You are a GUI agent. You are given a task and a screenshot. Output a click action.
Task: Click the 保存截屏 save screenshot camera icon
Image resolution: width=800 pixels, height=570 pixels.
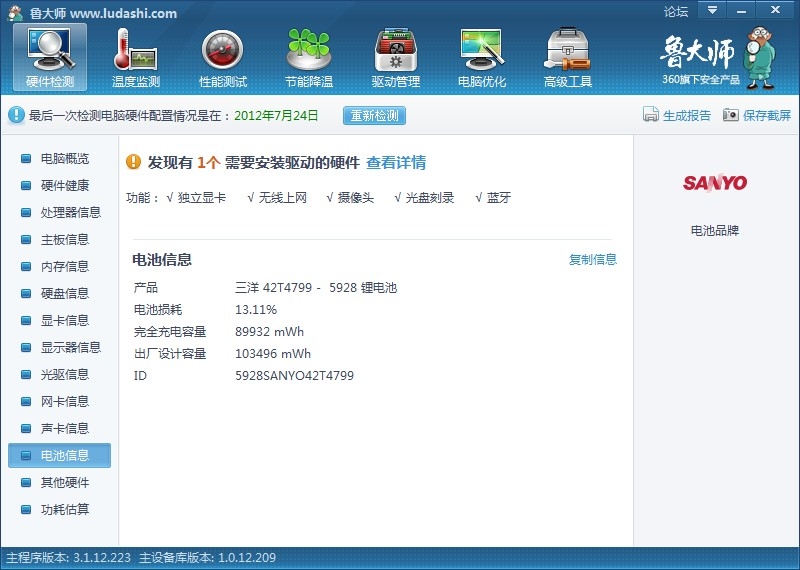(731, 115)
